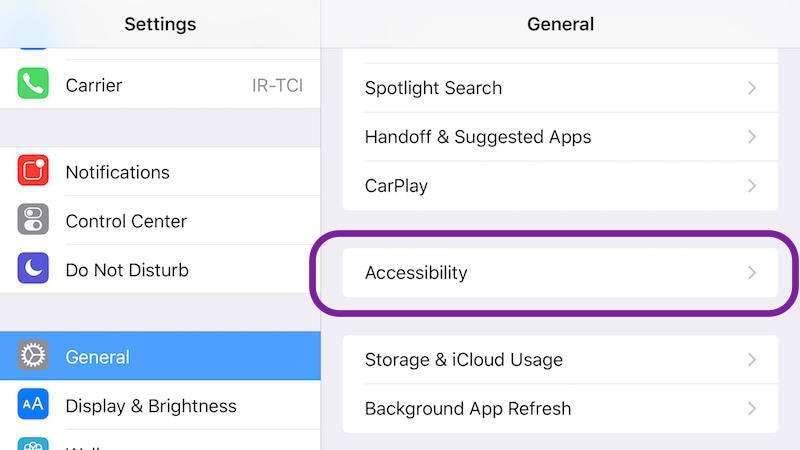Tap the green Carrier phone icon
This screenshot has height=450, width=800.
(33, 85)
